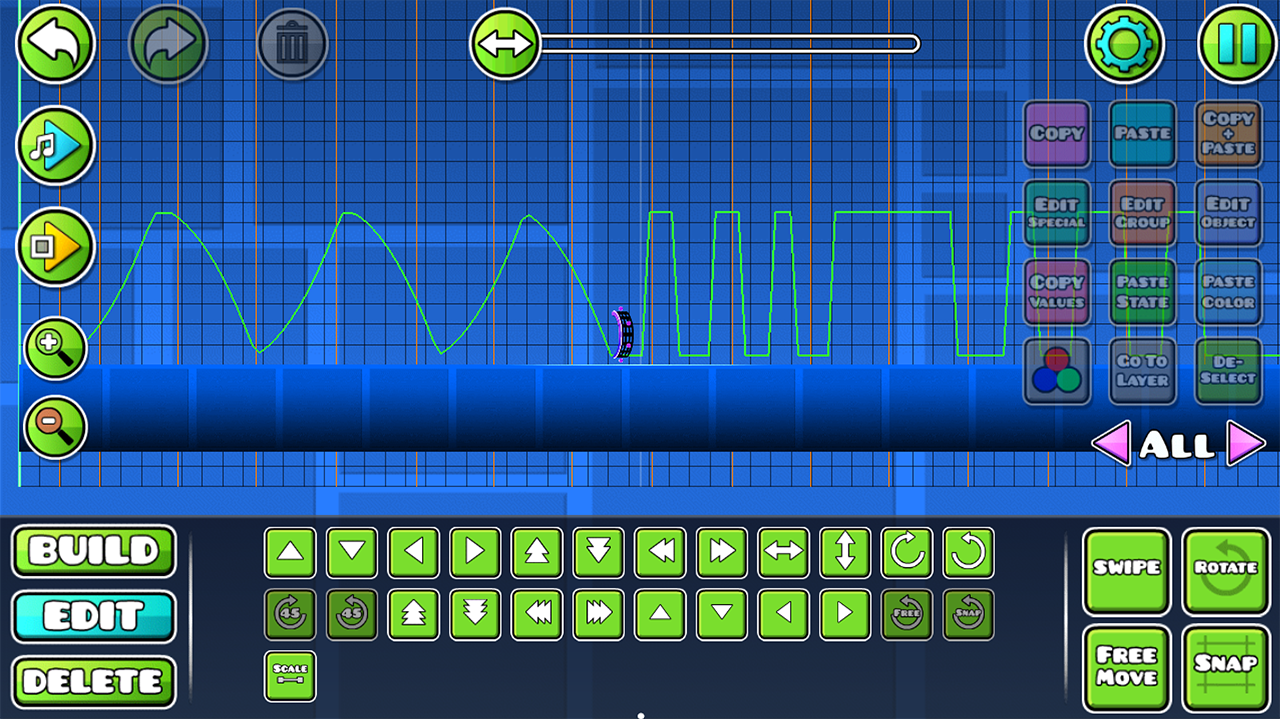Click the Edit Group button

(x=1142, y=213)
